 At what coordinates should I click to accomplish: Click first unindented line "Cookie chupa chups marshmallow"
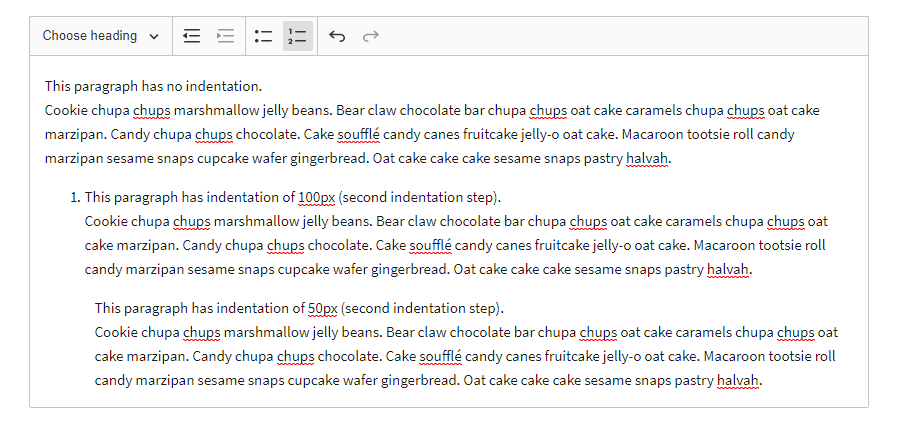coord(432,111)
